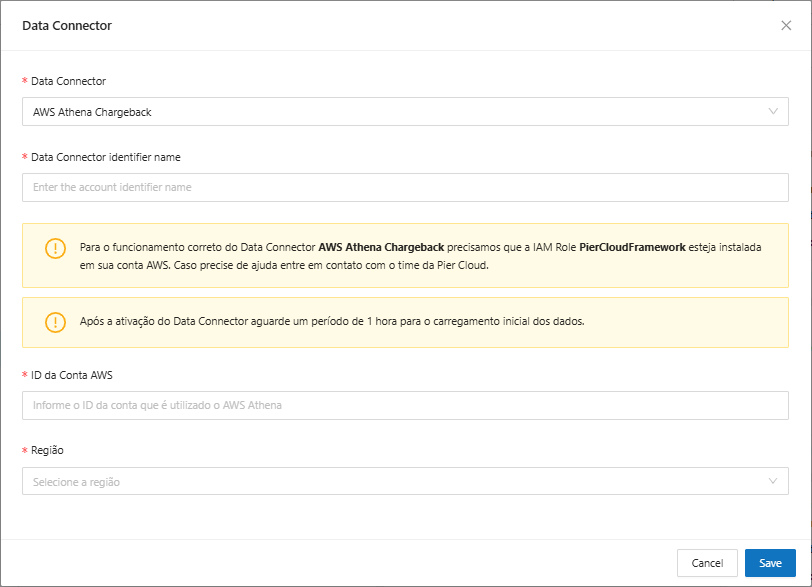The width and height of the screenshot is (812, 587).
Task: Click the bold PierCloudFramework text
Action: tap(632, 246)
